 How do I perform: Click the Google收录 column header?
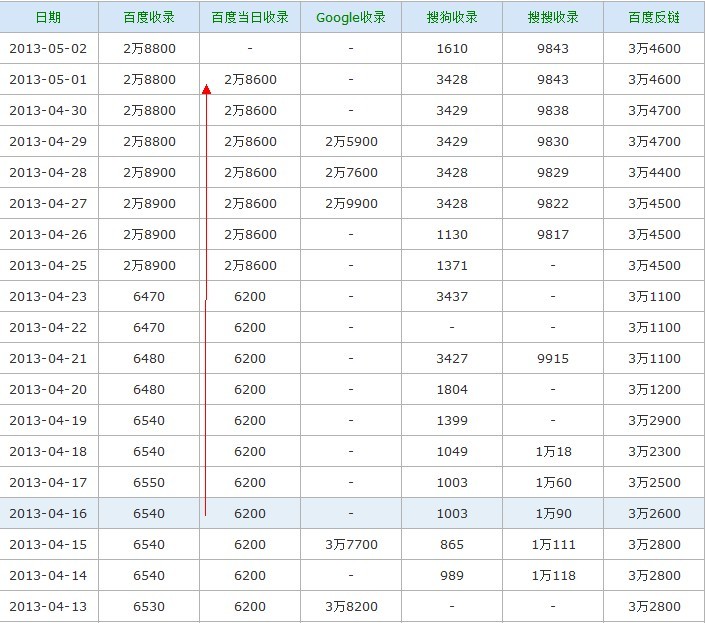(351, 17)
